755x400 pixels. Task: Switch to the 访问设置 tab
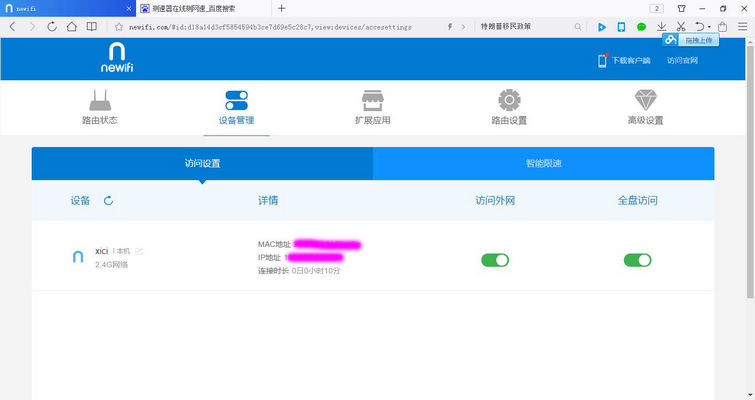tap(202, 164)
